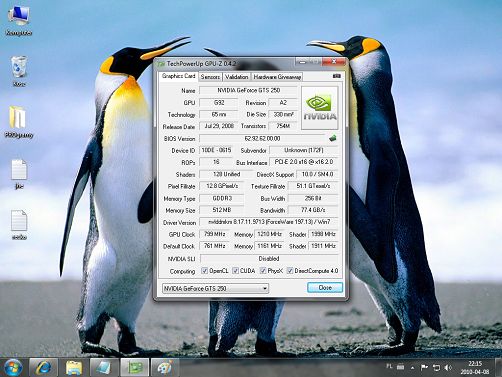Toggle the PhysX checkbox
This screenshot has width=502, height=377.
pyautogui.click(x=263, y=271)
